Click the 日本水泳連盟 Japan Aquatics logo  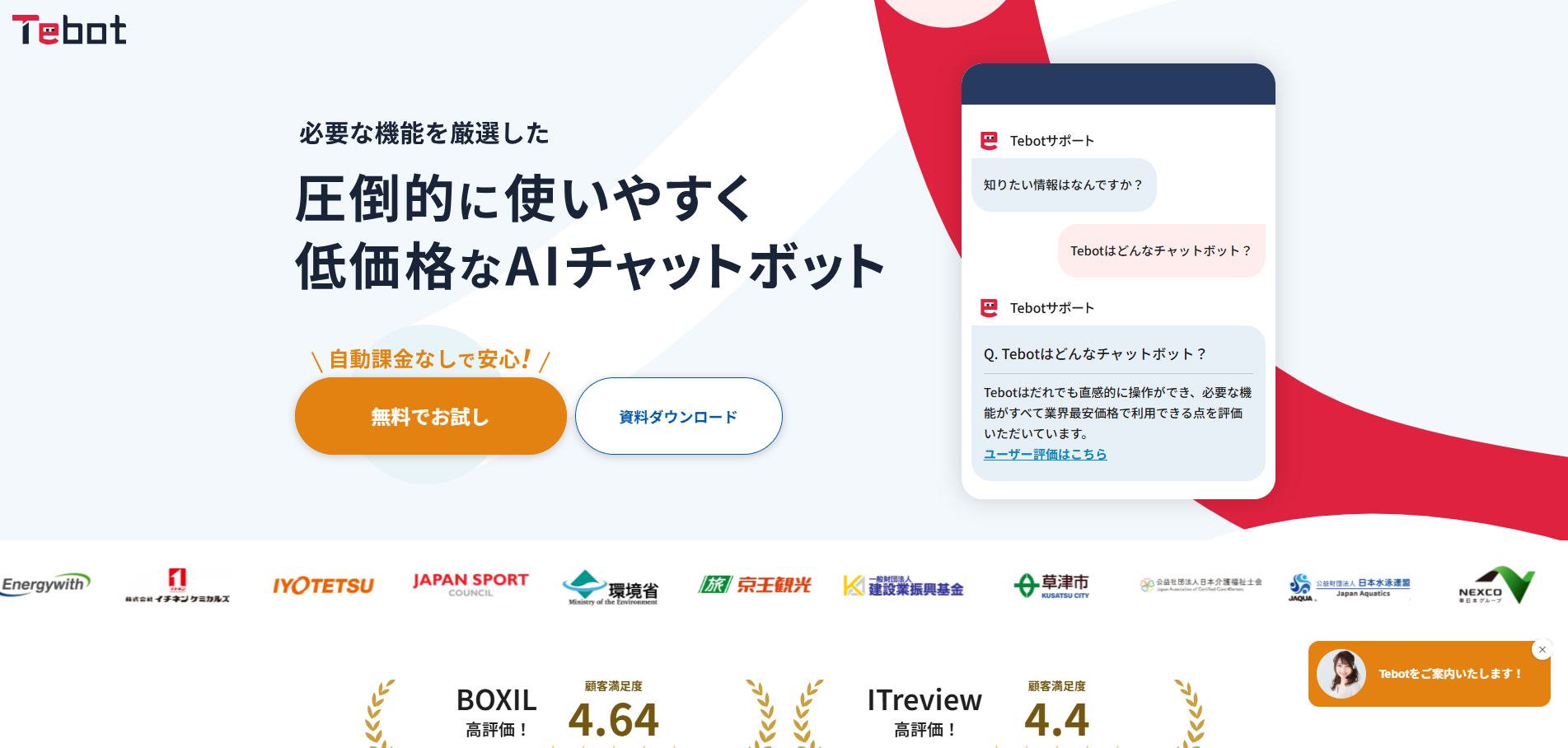pos(1349,587)
